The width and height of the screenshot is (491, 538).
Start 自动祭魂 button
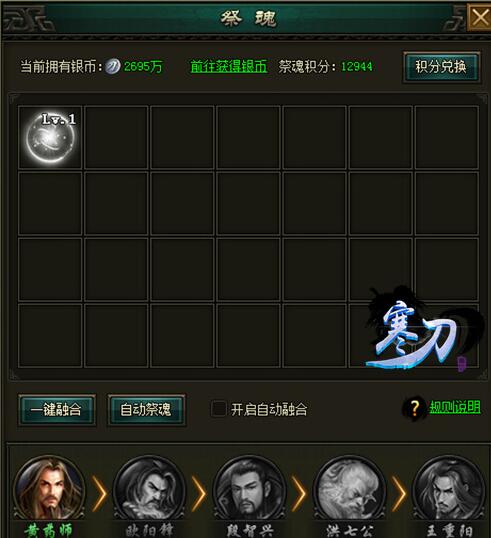[x=146, y=410]
